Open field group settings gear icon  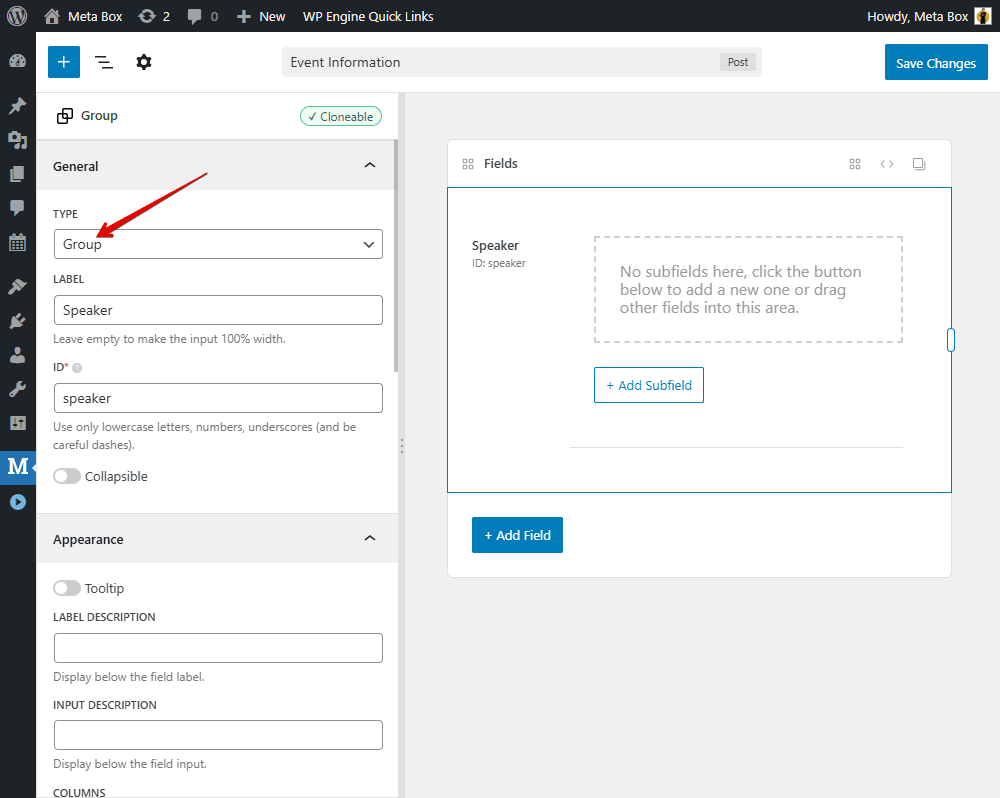click(144, 62)
